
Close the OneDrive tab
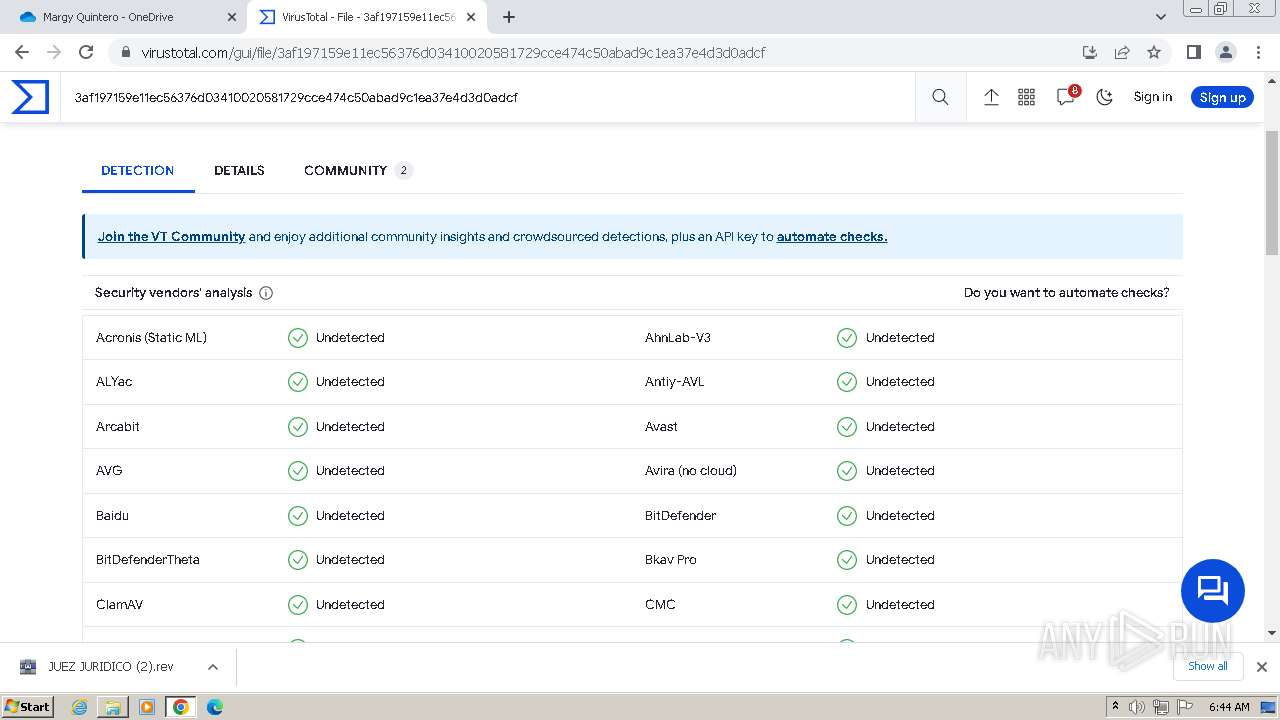click(231, 17)
